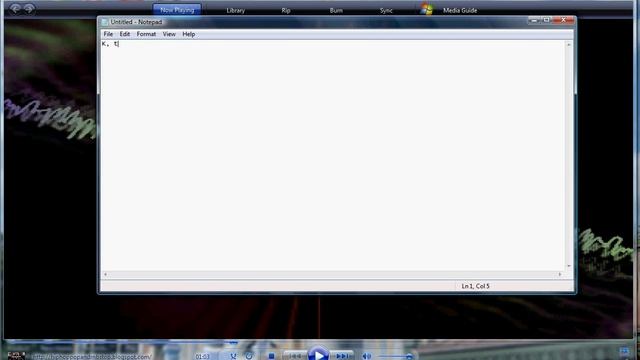The image size is (640, 360).
Task: Open Notepad's File menu
Action: [x=108, y=34]
